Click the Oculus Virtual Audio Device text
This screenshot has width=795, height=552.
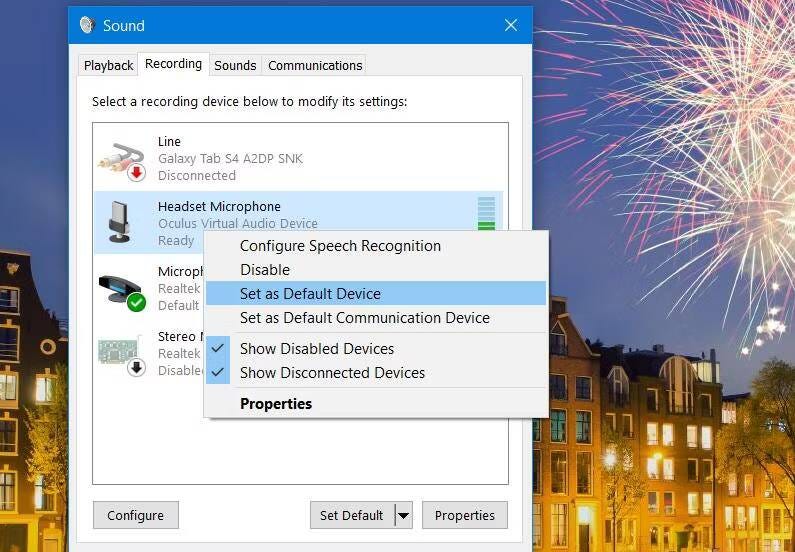(238, 224)
